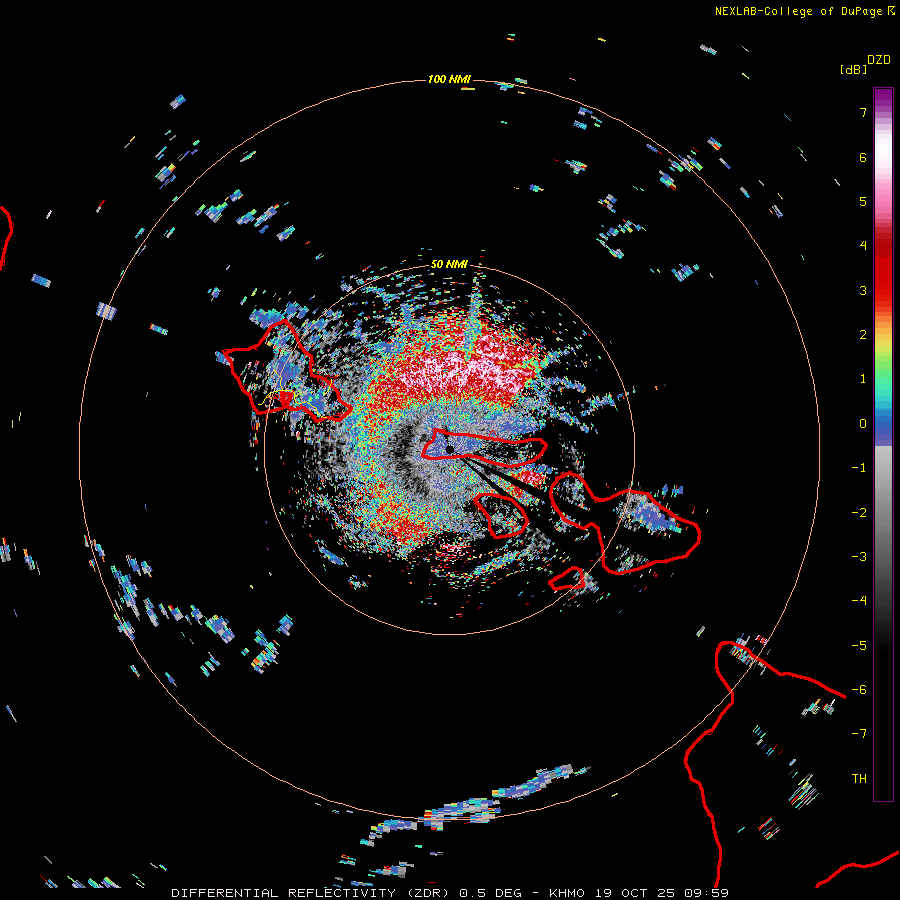The image size is (900, 900).
Task: Click the 3 value on color scale
Action: [x=863, y=290]
